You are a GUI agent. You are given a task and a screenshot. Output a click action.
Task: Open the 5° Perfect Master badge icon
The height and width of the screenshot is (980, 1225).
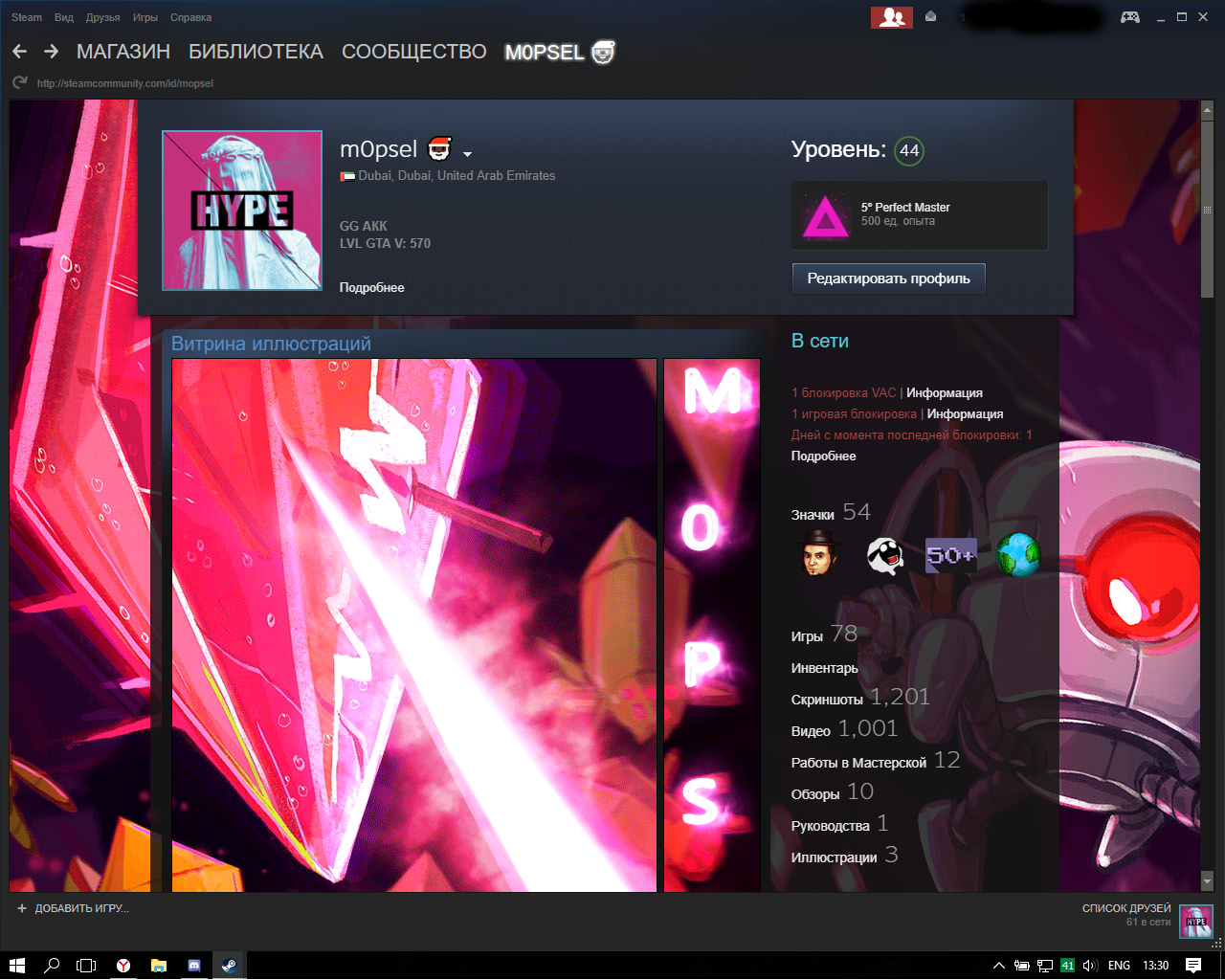(826, 214)
